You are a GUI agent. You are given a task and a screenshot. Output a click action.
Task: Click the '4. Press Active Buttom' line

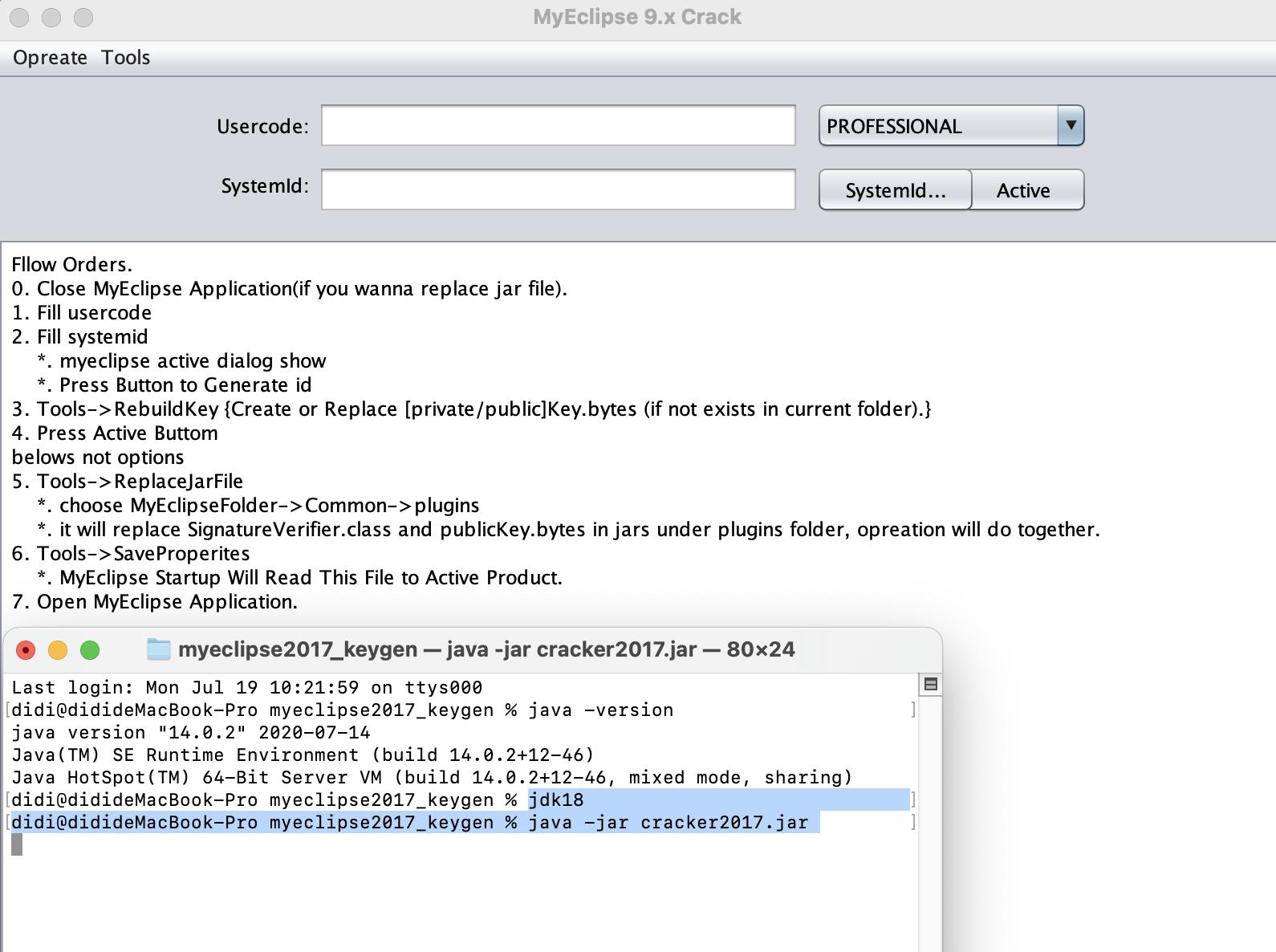[115, 433]
